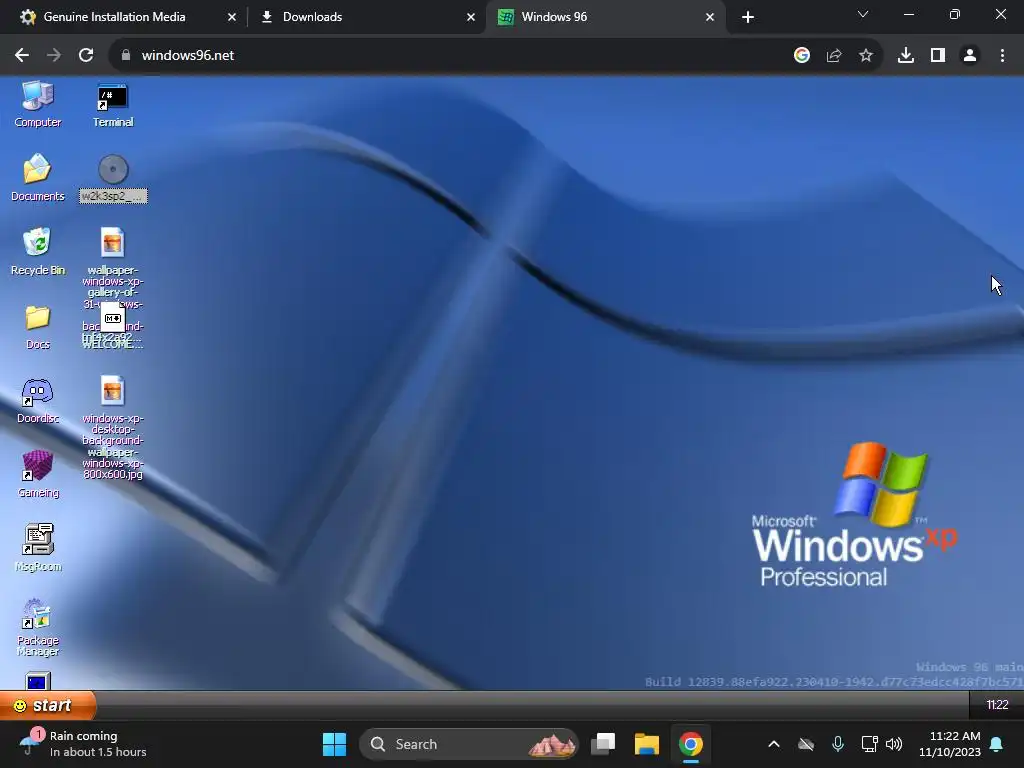Open the Docs folder icon
Viewport: 1024px width, 768px height.
click(37, 326)
